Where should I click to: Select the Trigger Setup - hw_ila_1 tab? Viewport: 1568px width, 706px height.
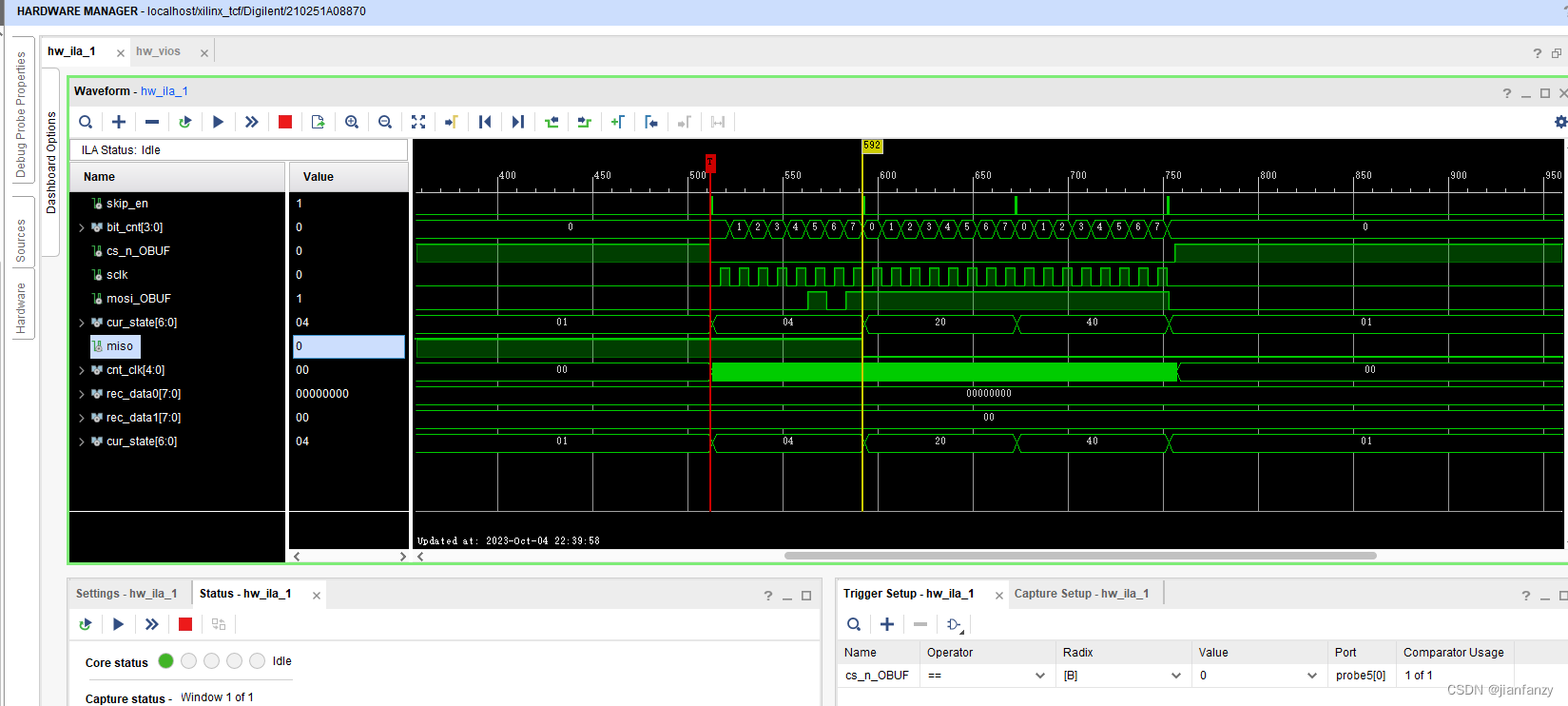(x=908, y=594)
